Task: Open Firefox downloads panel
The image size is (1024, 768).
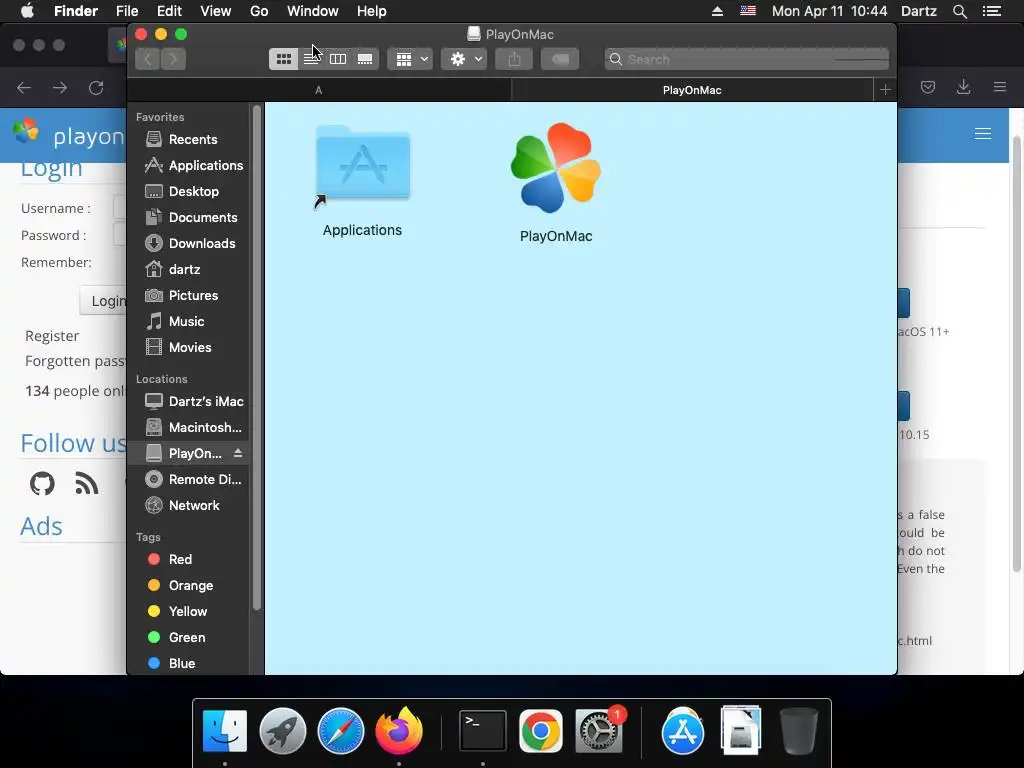Action: click(x=963, y=87)
